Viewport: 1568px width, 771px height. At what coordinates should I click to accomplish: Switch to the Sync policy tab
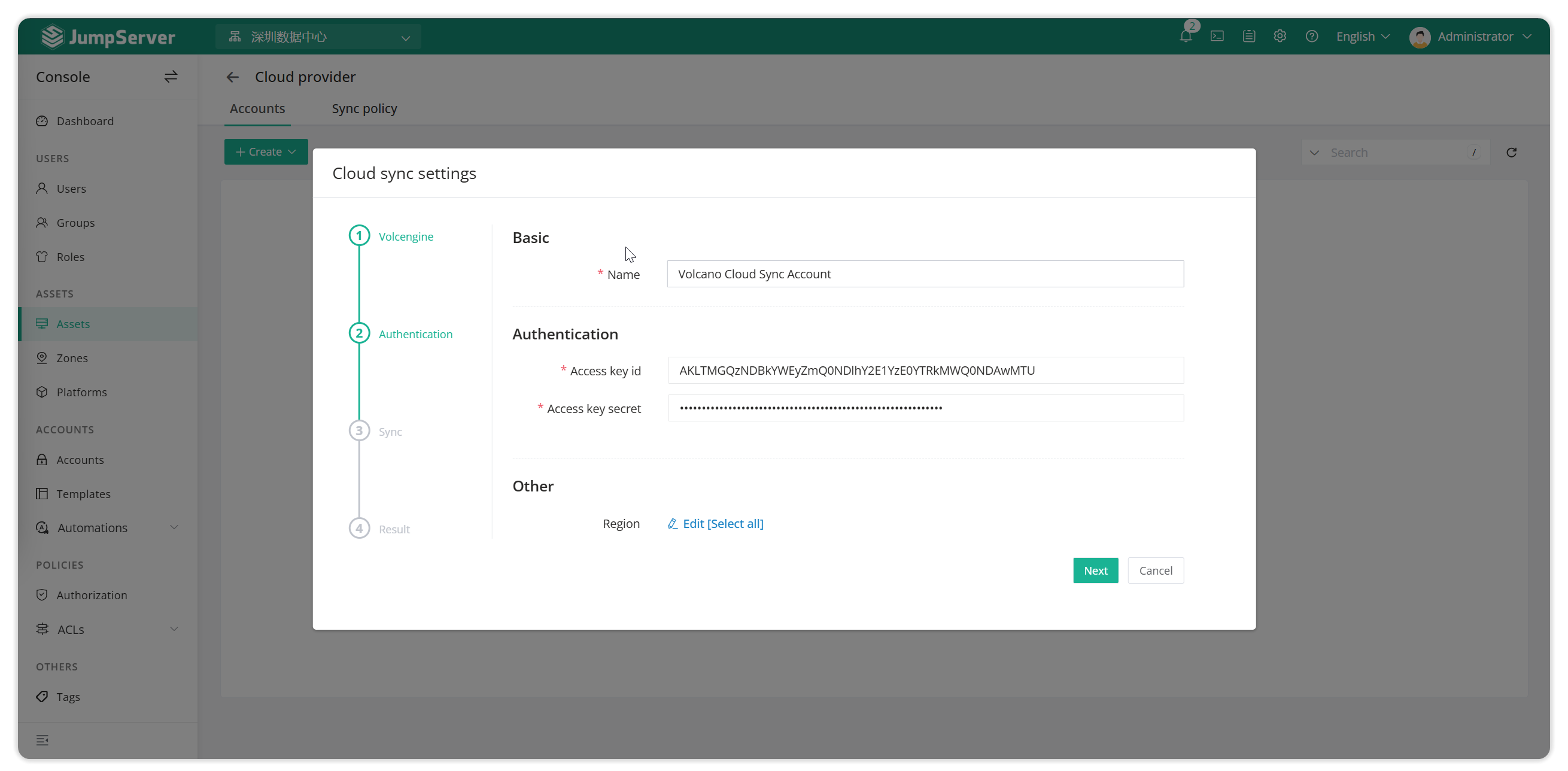[x=364, y=108]
